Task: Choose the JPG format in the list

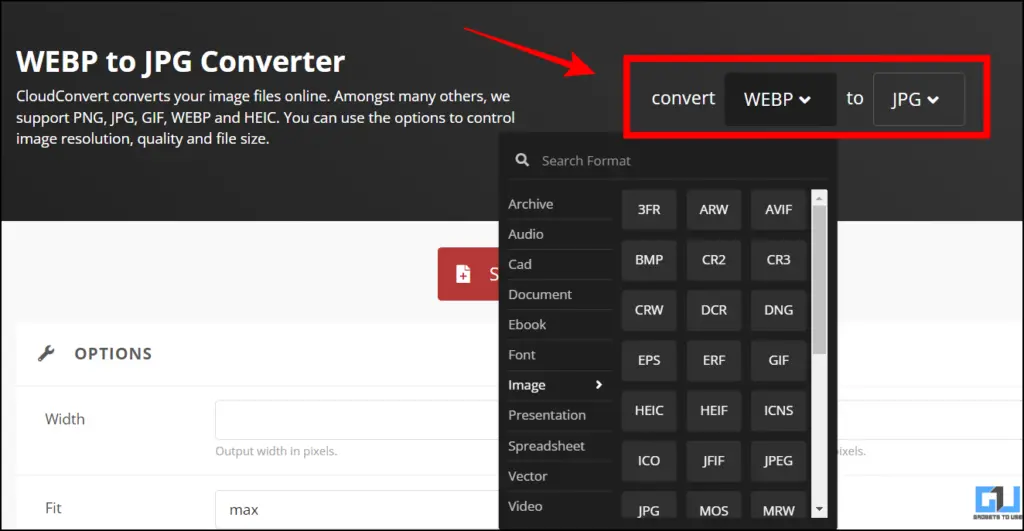Action: coord(649,506)
